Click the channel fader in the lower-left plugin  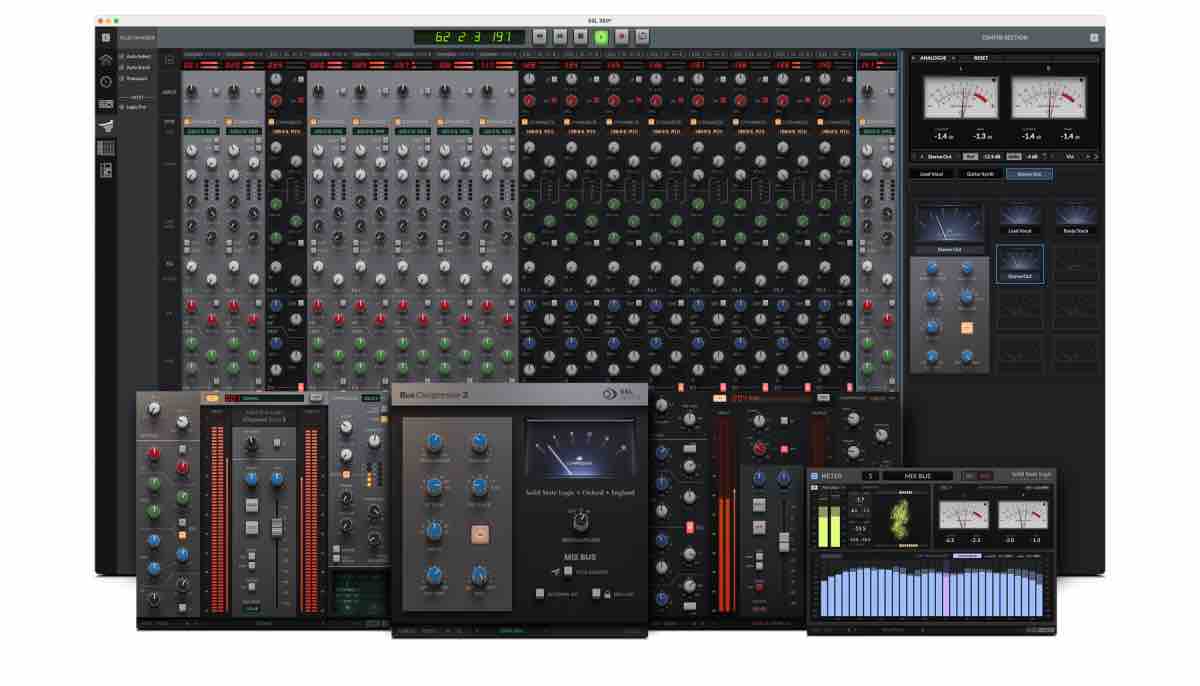(x=279, y=526)
